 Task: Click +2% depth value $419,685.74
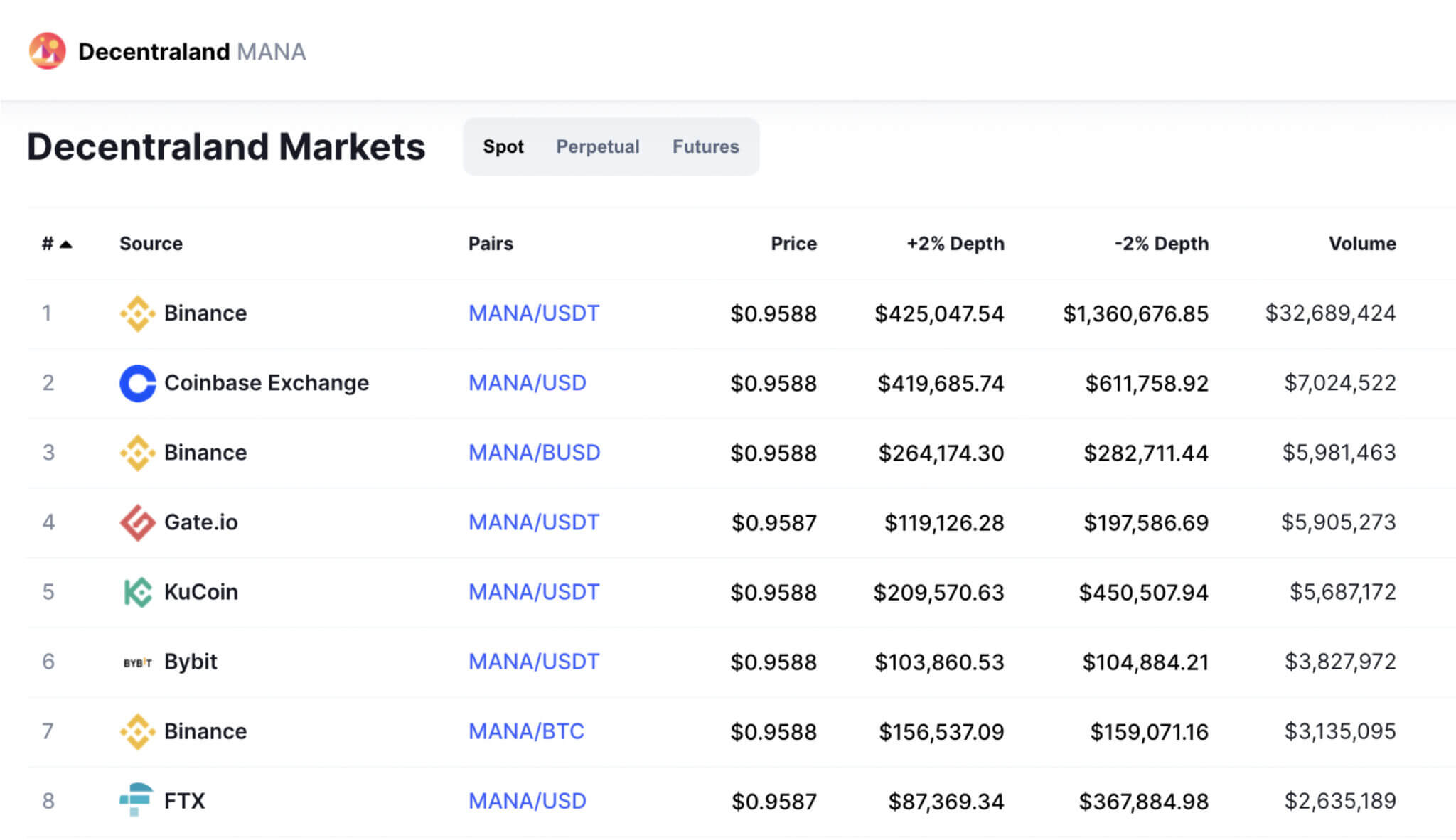coord(941,383)
